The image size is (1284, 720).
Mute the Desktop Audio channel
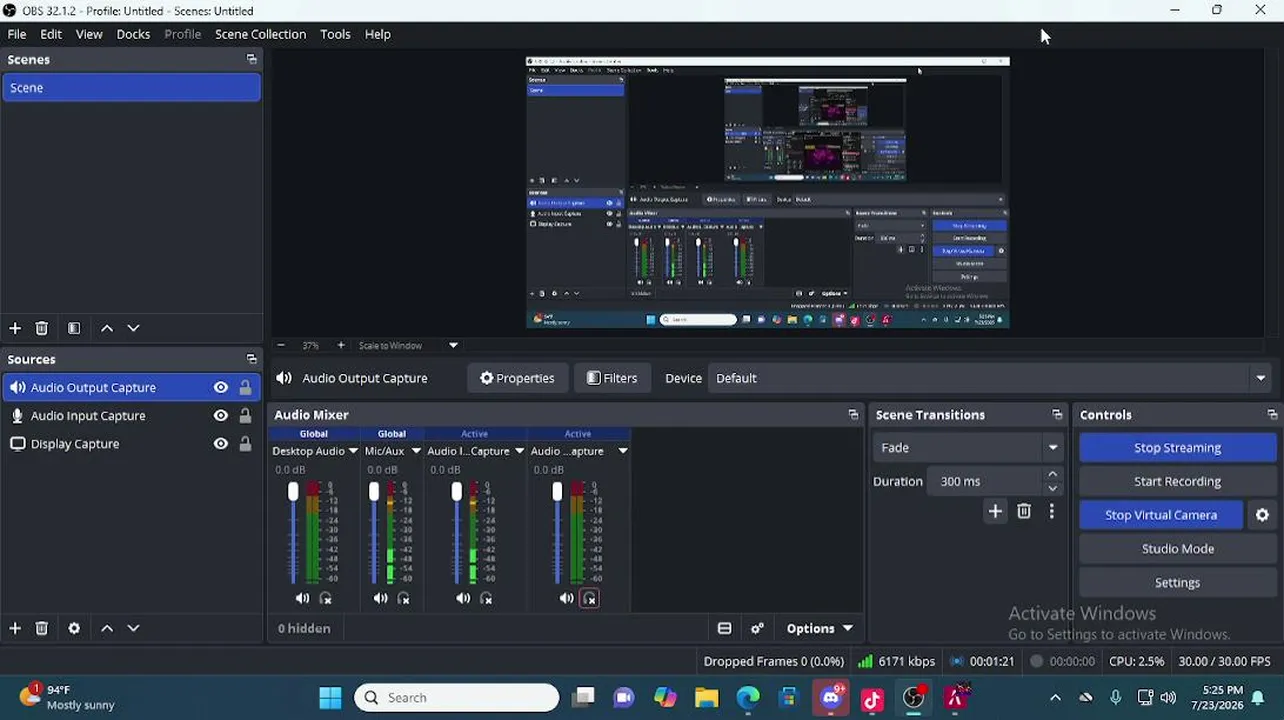[302, 598]
